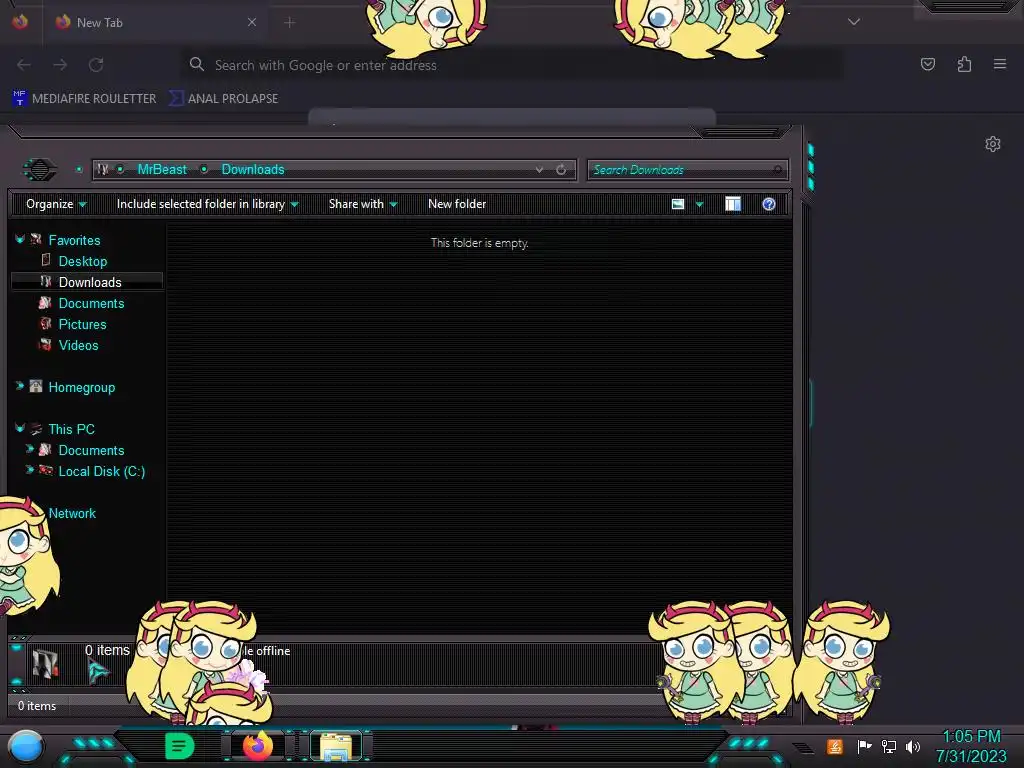1024x768 pixels.
Task: Click the 0 items status bar text
Action: click(x=37, y=706)
